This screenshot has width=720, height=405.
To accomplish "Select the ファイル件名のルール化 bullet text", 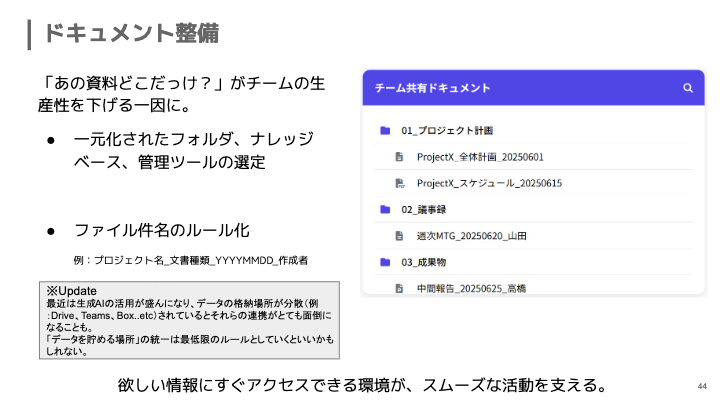I will [161, 230].
